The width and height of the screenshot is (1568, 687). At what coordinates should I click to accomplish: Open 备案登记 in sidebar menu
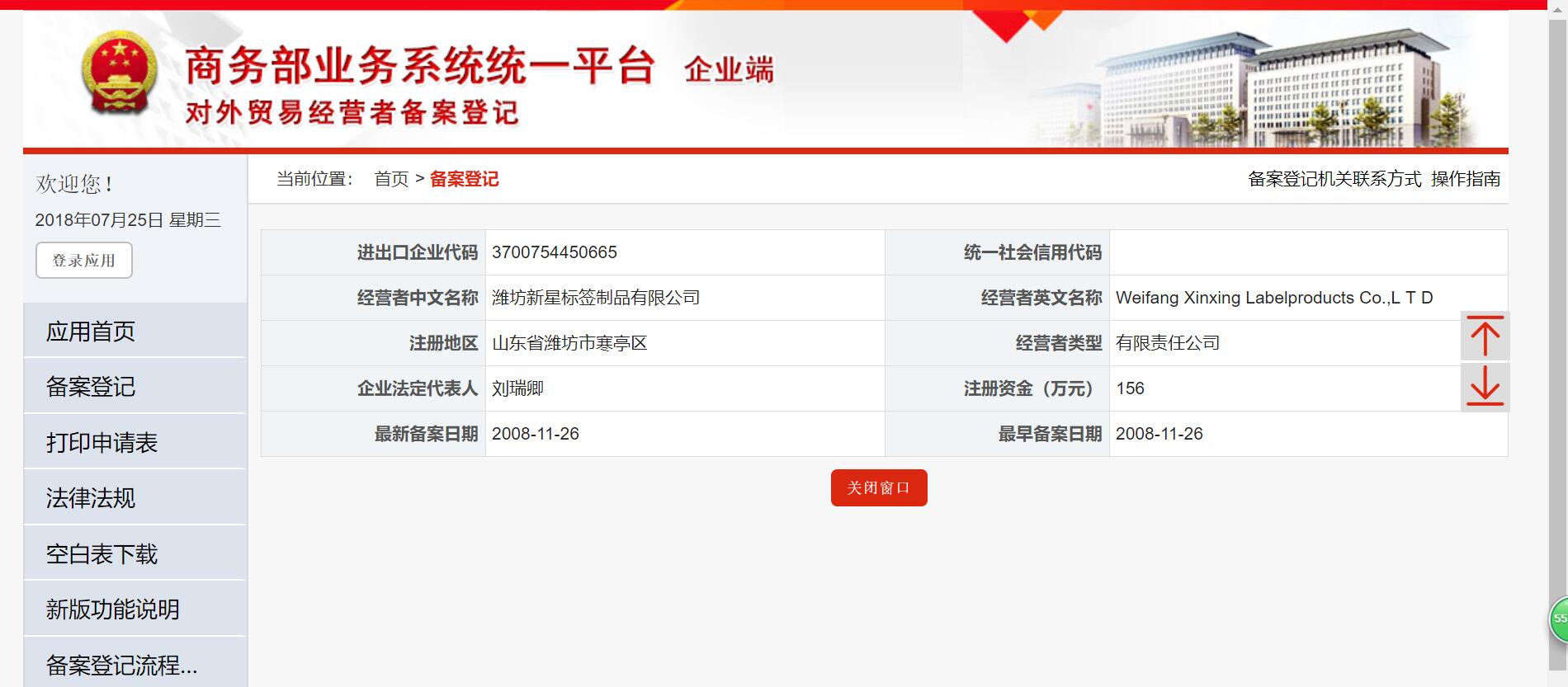(x=135, y=386)
